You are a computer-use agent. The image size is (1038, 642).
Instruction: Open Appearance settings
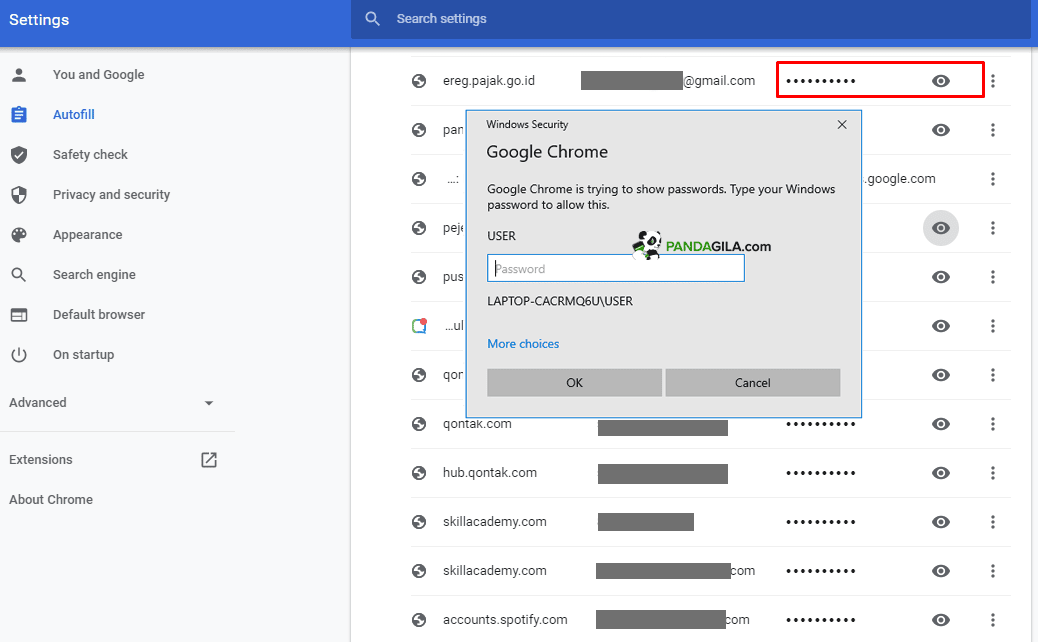(87, 235)
